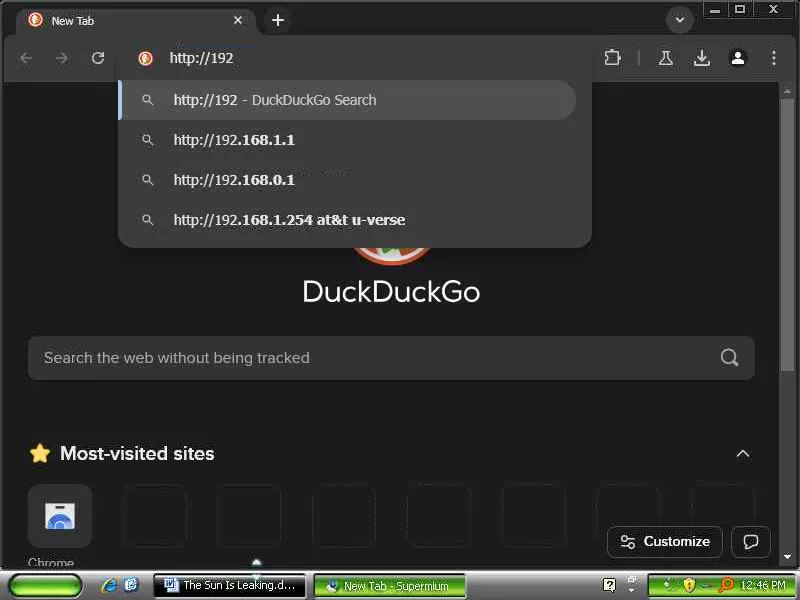The width and height of the screenshot is (800, 600).
Task: Click the vertical scrollbar thumb
Action: click(787, 235)
